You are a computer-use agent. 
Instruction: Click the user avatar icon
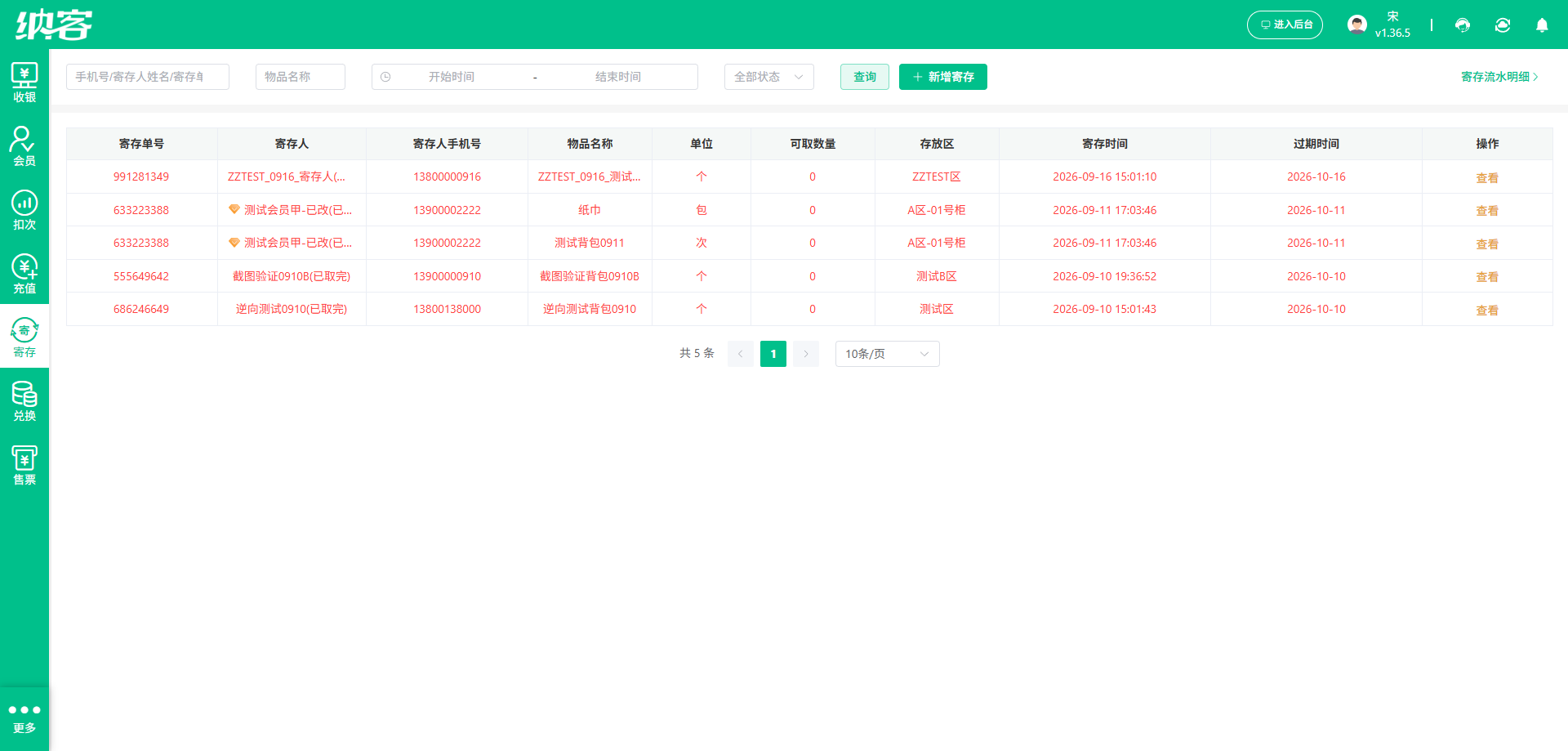coord(1357,25)
